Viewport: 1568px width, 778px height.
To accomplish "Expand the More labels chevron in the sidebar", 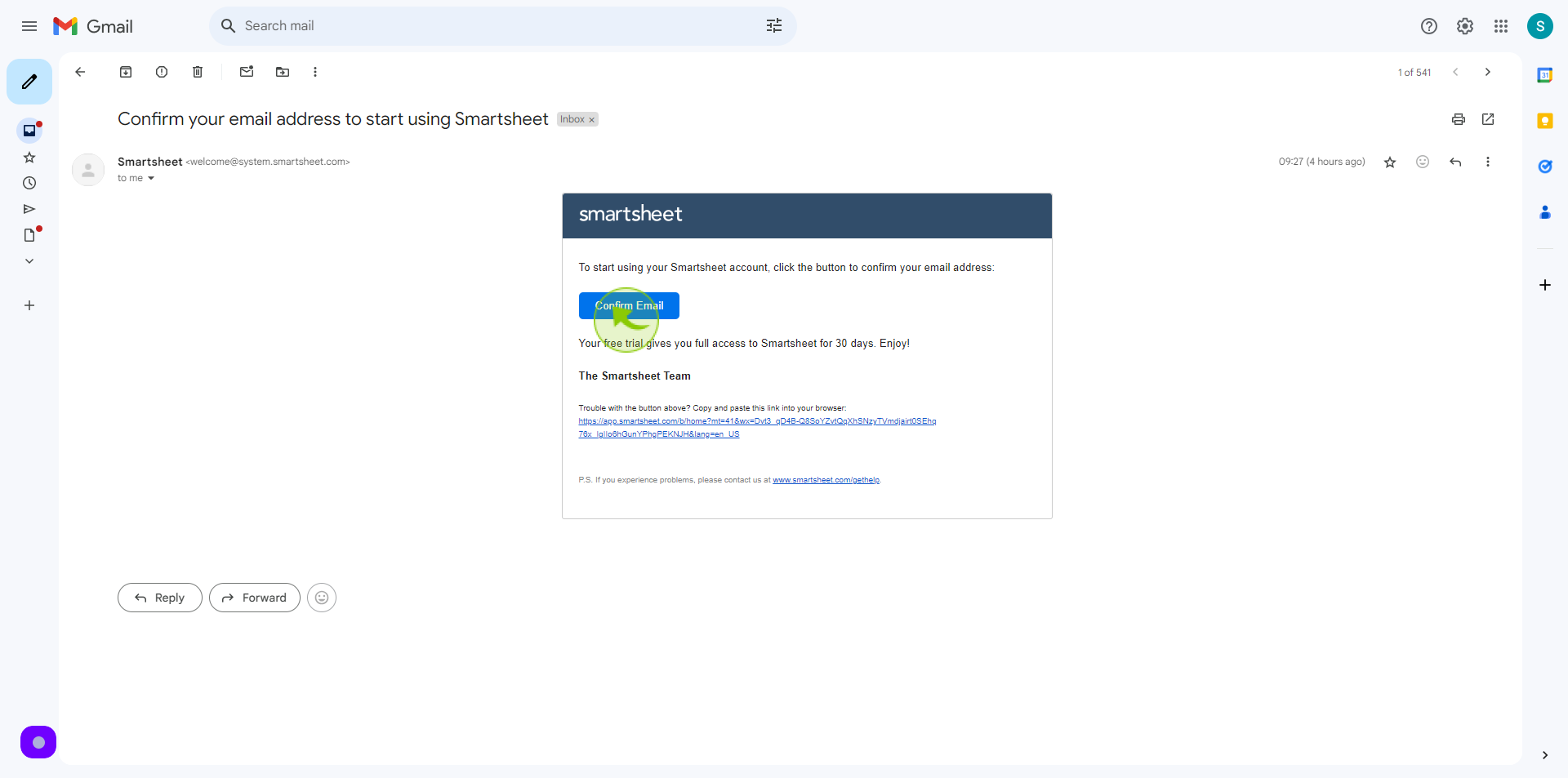I will click(29, 261).
